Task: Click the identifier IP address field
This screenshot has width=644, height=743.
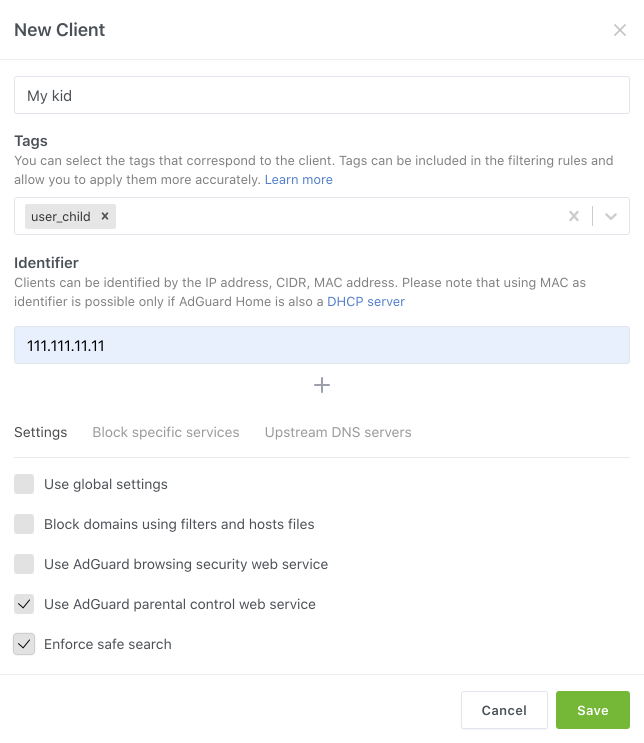Action: [322, 345]
